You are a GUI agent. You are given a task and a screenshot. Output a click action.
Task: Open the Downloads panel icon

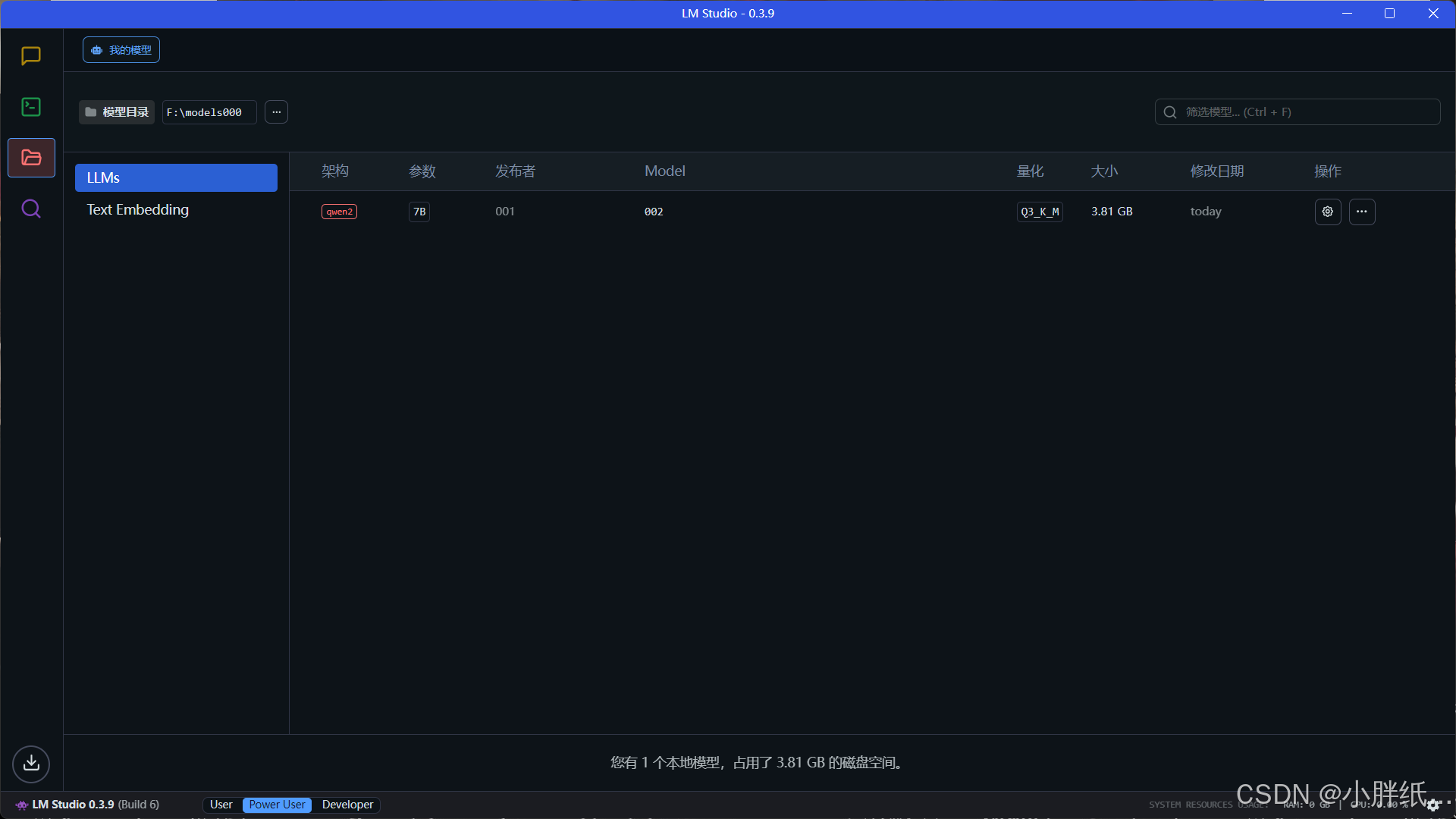[x=31, y=763]
